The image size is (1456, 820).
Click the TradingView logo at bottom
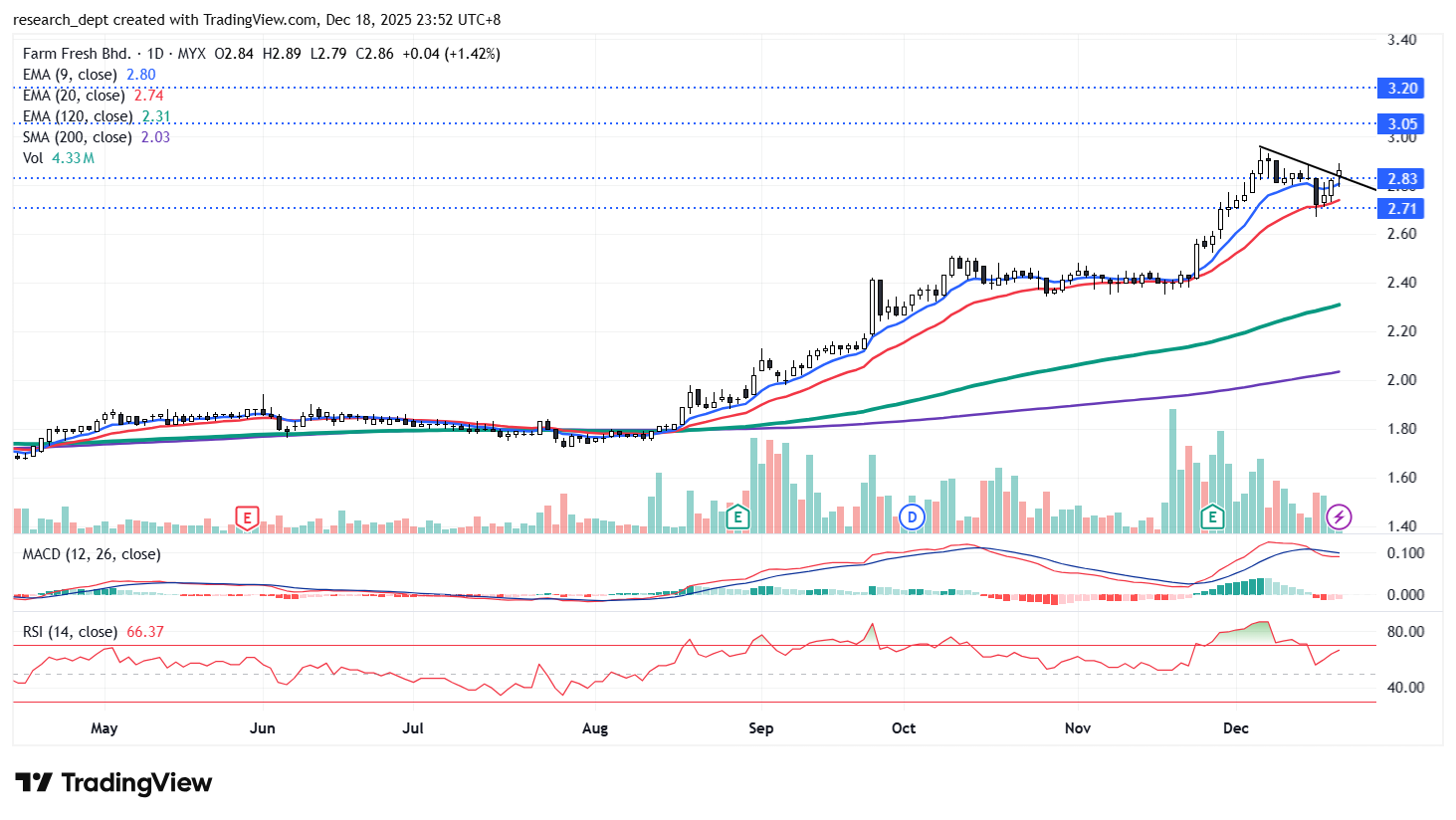pos(113,783)
